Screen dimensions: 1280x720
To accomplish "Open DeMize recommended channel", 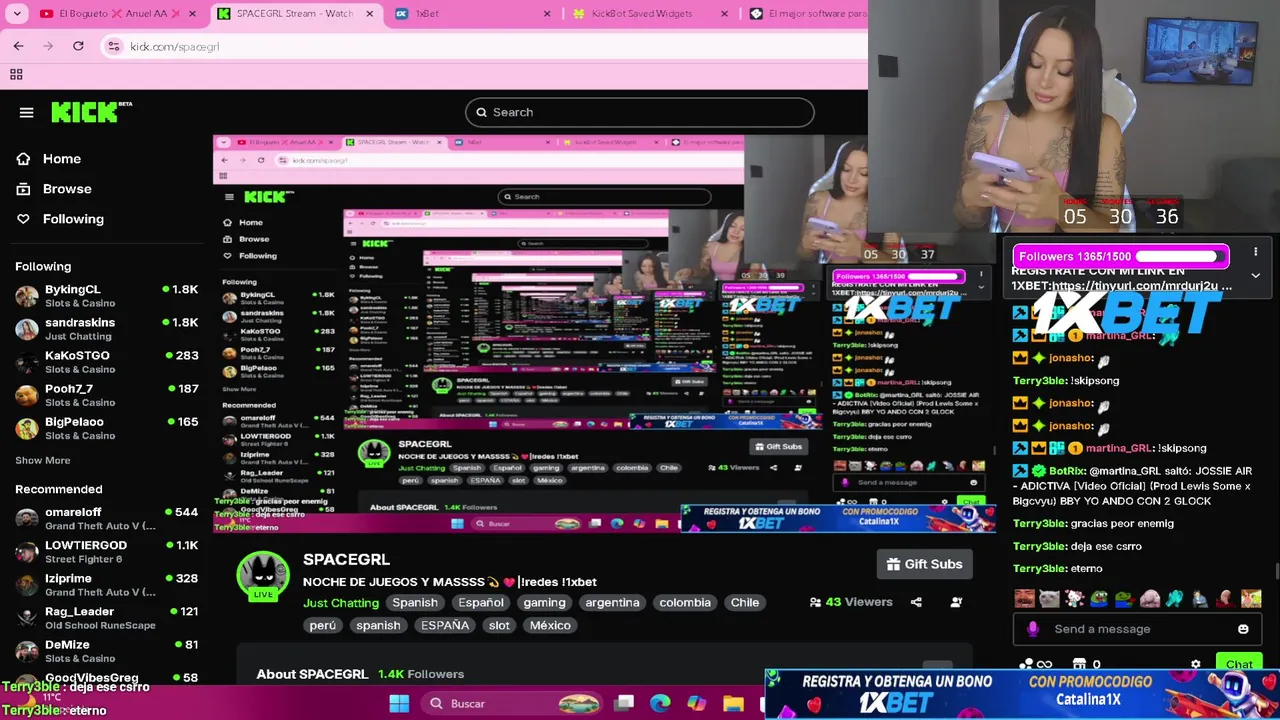I will coord(106,650).
